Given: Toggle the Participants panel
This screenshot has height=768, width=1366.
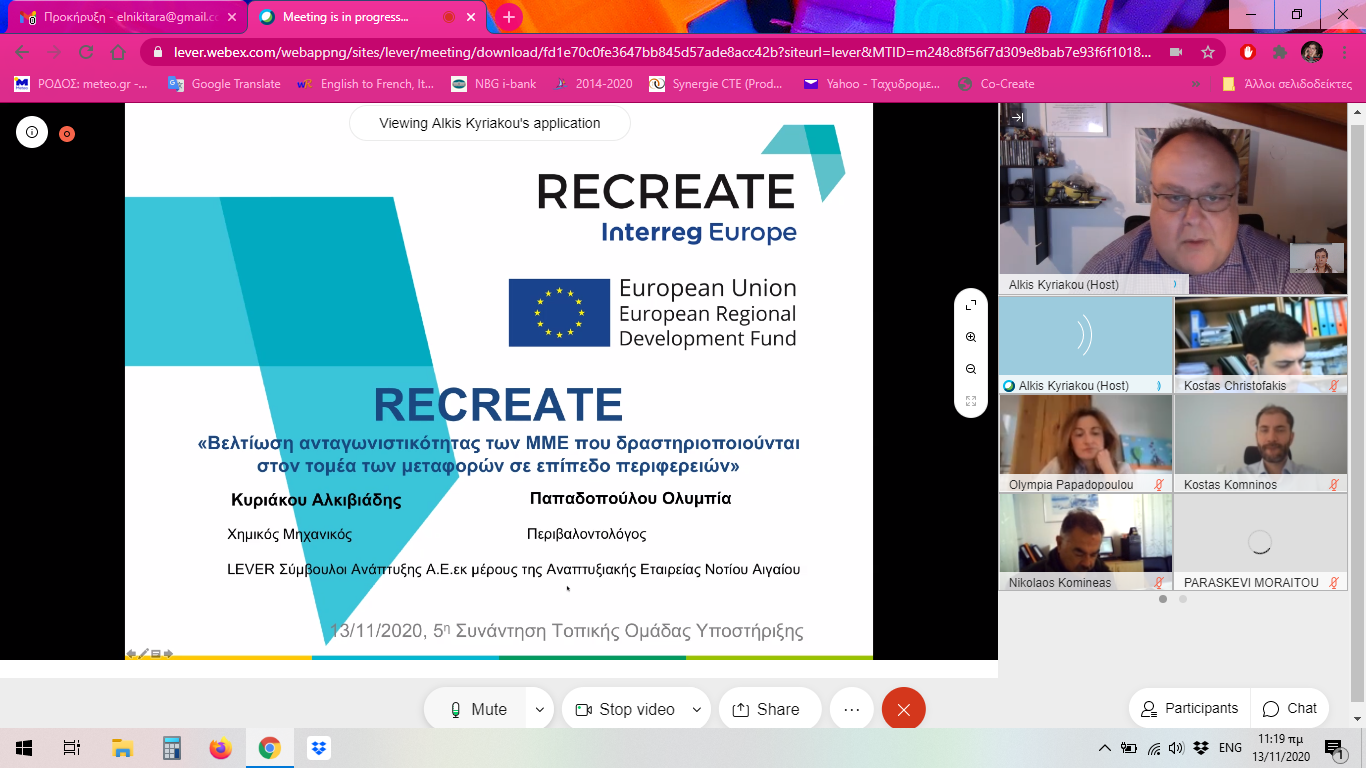Looking at the screenshot, I should point(1190,708).
